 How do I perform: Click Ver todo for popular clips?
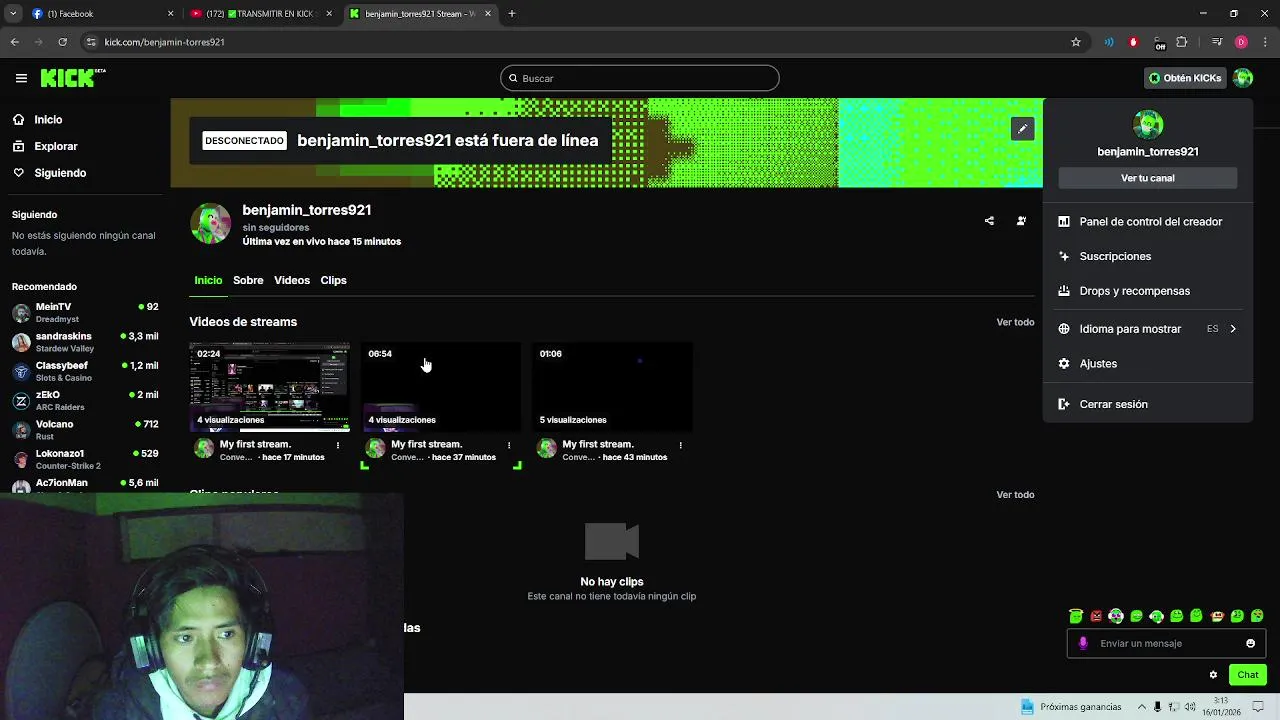[x=1015, y=494]
